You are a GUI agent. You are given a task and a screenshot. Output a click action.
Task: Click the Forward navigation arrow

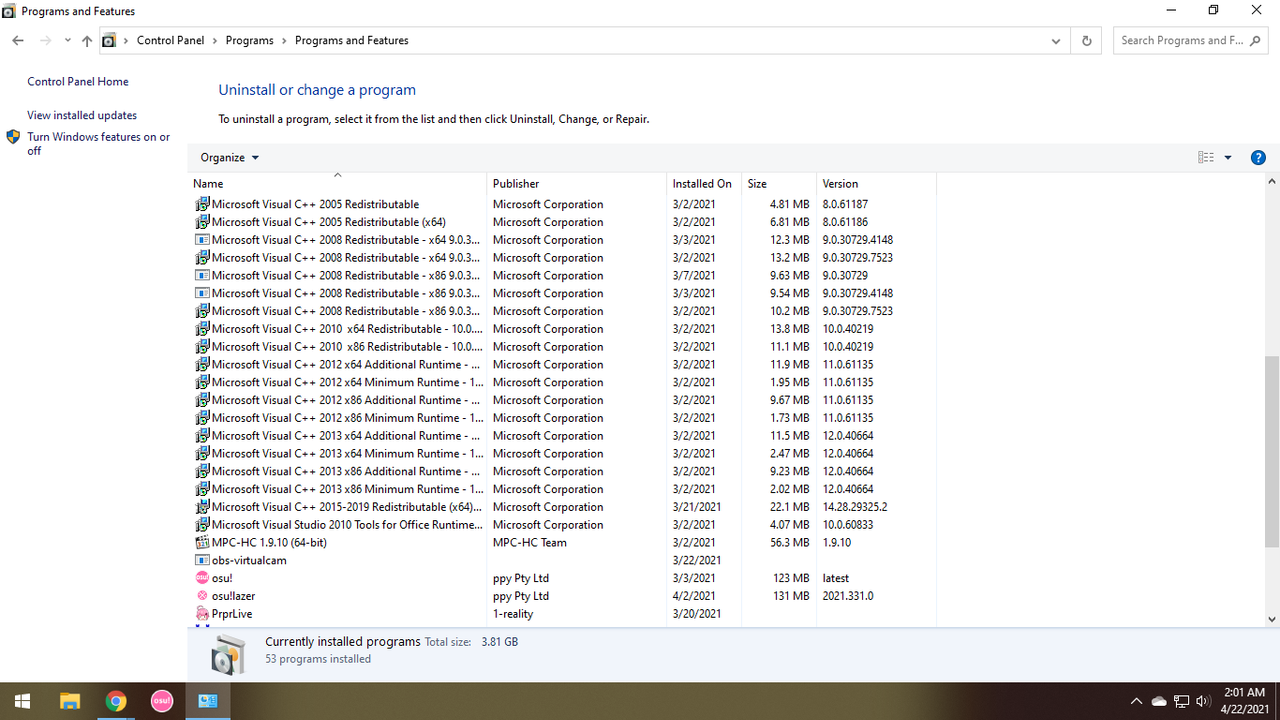pos(45,41)
